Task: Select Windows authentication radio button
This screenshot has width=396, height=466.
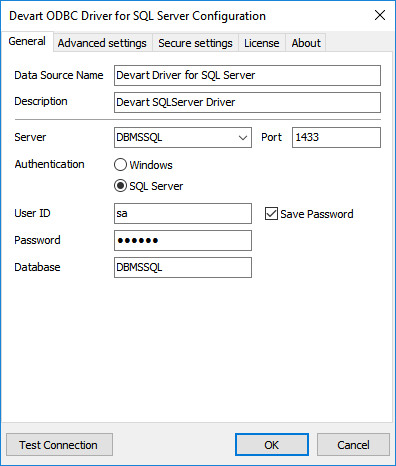Action: pyautogui.click(x=120, y=165)
